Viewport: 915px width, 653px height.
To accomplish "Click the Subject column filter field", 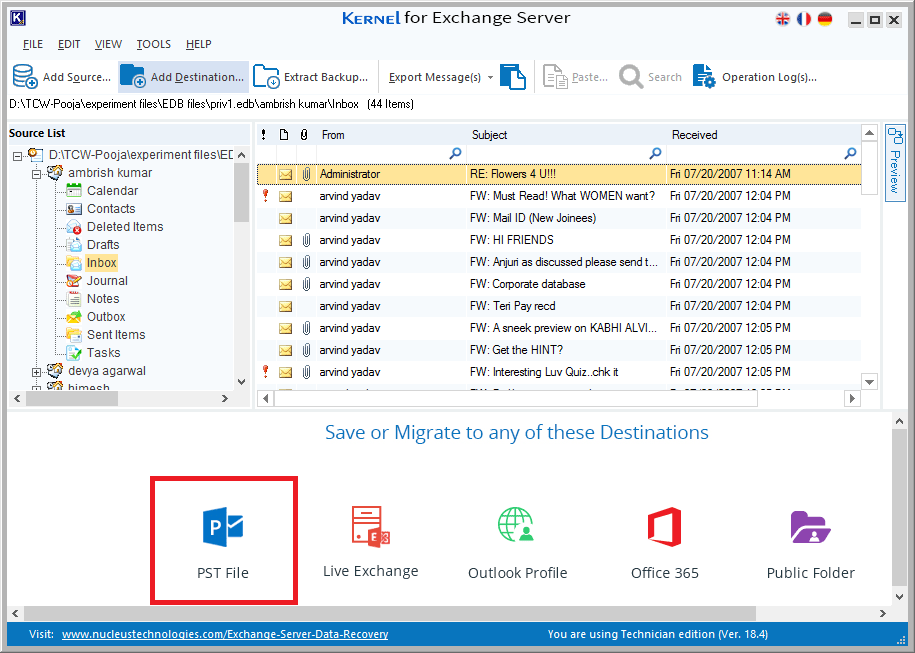I will tap(567, 153).
